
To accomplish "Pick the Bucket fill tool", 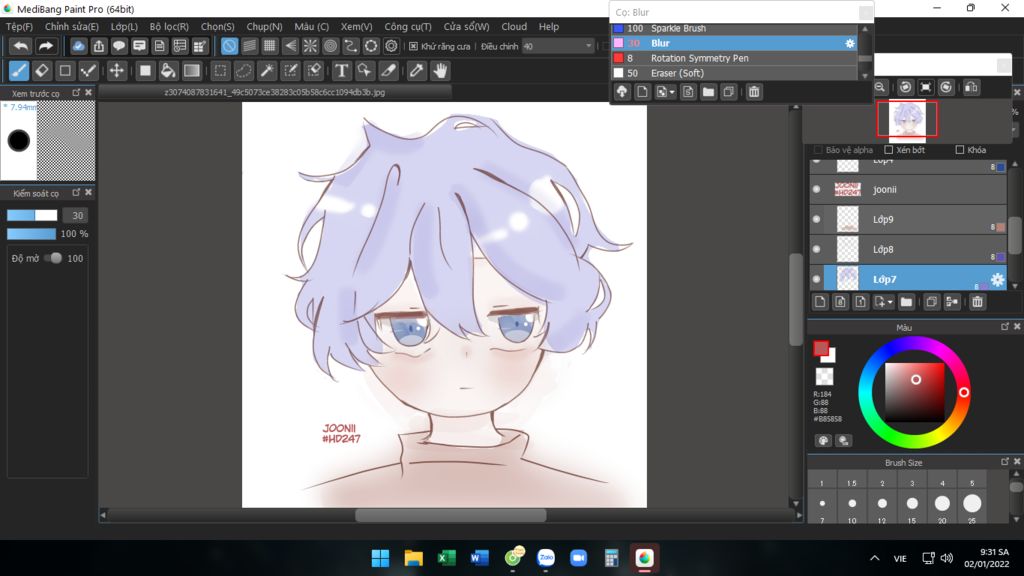I will click(168, 71).
